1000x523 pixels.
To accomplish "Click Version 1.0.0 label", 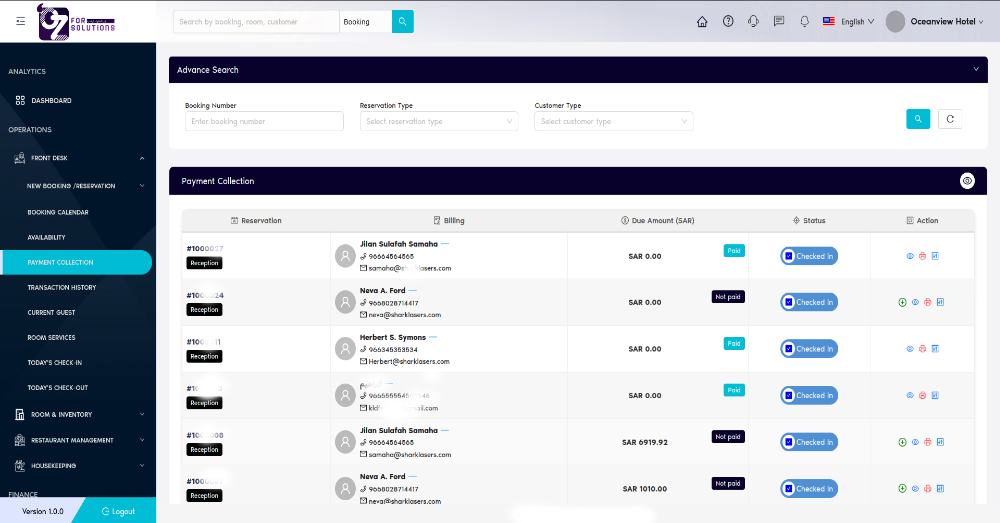I will coord(43,512).
